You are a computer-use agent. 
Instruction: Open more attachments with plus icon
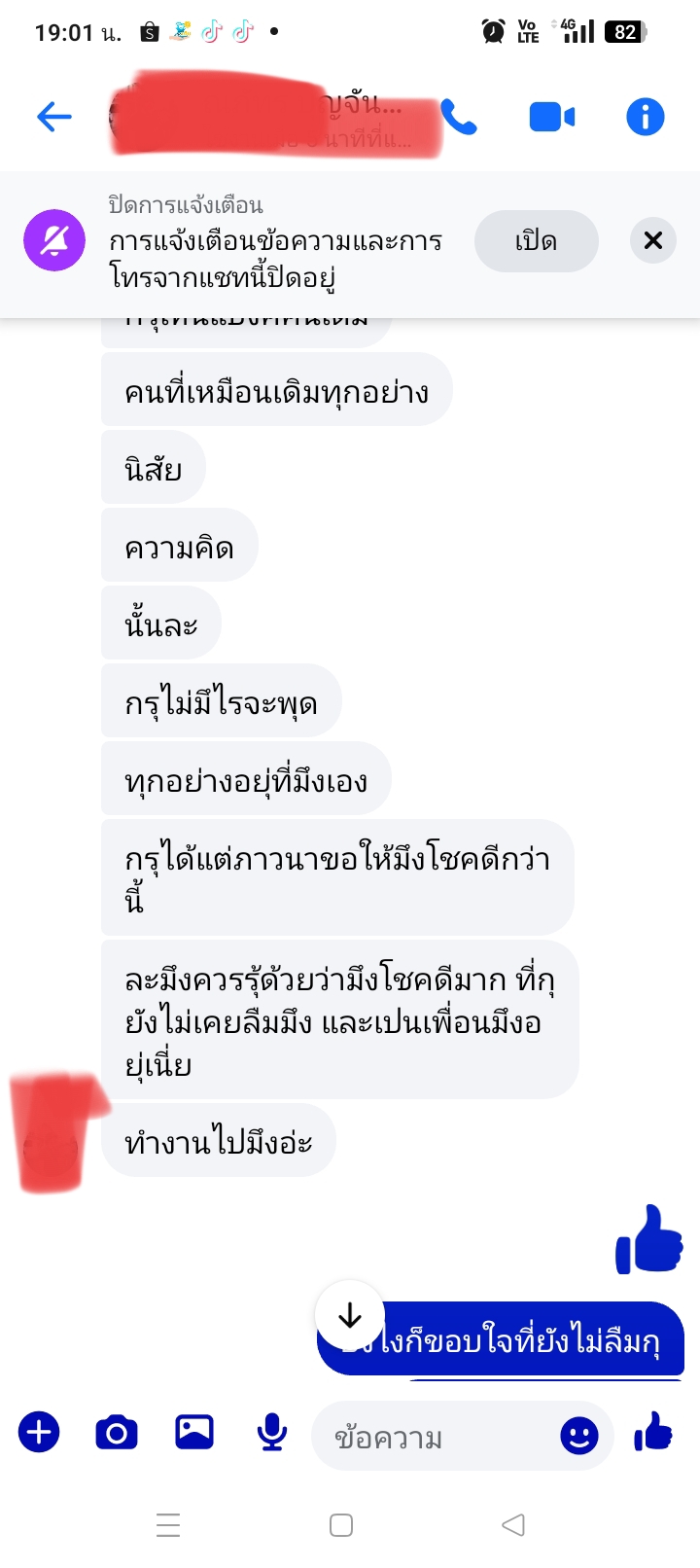39,1432
